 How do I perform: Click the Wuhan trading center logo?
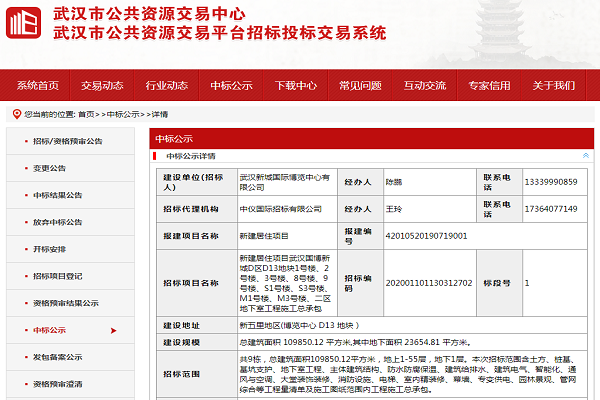(x=24, y=23)
